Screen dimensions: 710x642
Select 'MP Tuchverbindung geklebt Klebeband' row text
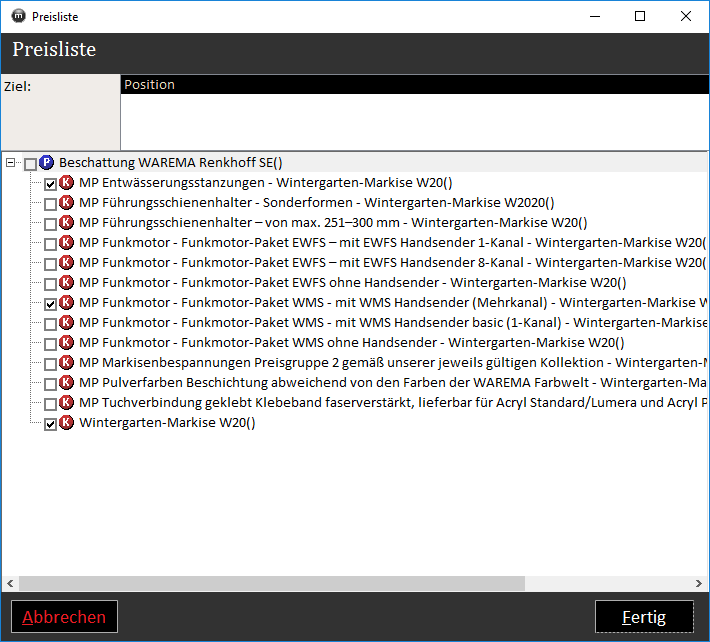tap(393, 402)
